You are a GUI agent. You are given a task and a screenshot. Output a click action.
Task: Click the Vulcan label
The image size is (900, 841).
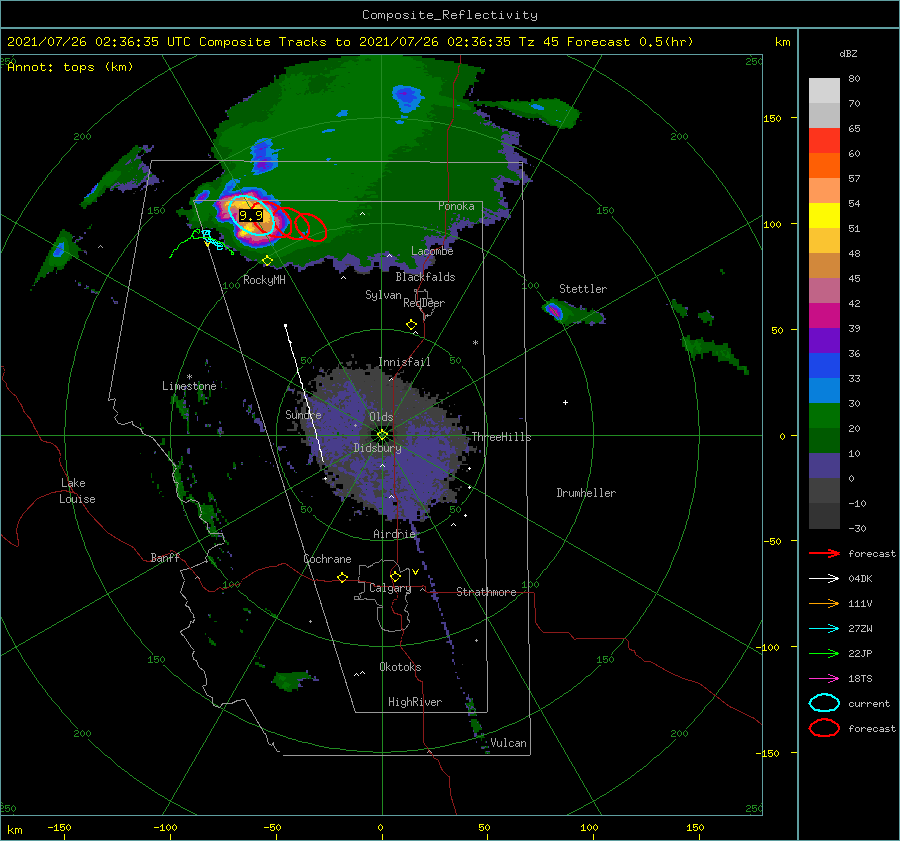tap(509, 743)
